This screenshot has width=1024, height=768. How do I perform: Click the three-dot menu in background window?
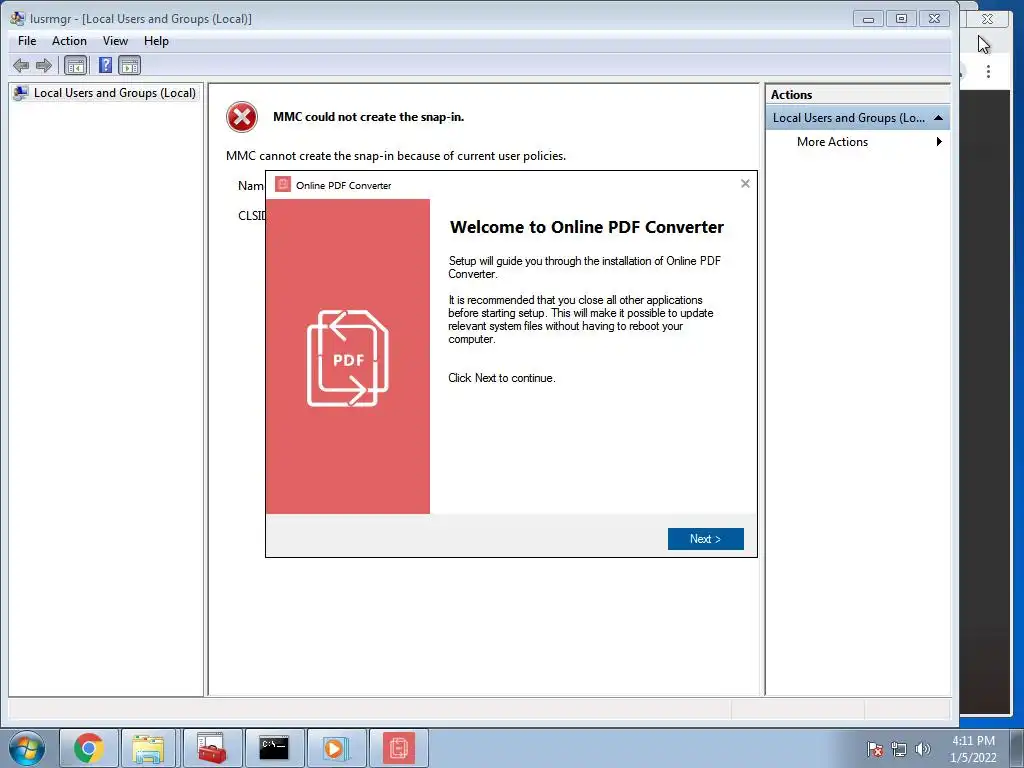(x=988, y=71)
